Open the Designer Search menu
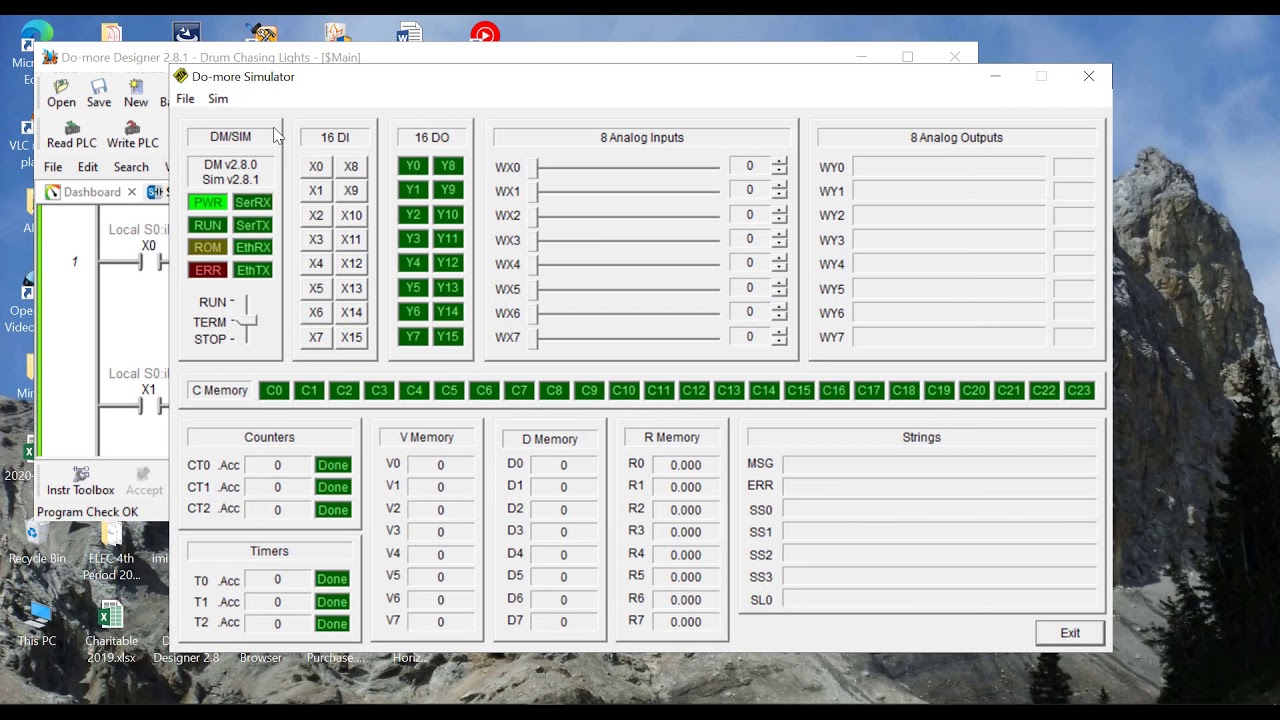Viewport: 1280px width, 720px height. pyautogui.click(x=131, y=167)
